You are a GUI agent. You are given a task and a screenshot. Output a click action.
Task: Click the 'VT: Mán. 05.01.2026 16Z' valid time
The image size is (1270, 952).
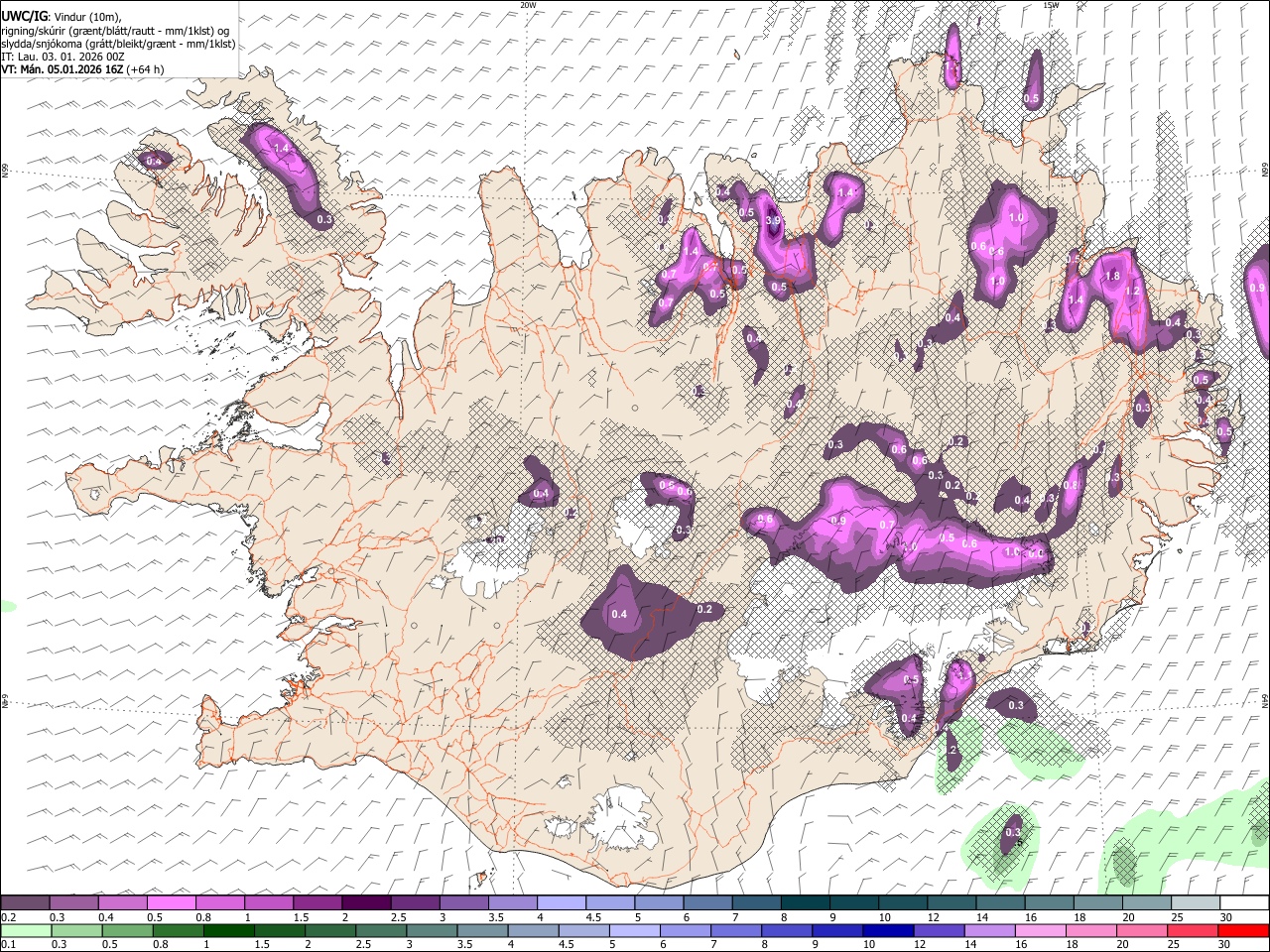point(62,69)
